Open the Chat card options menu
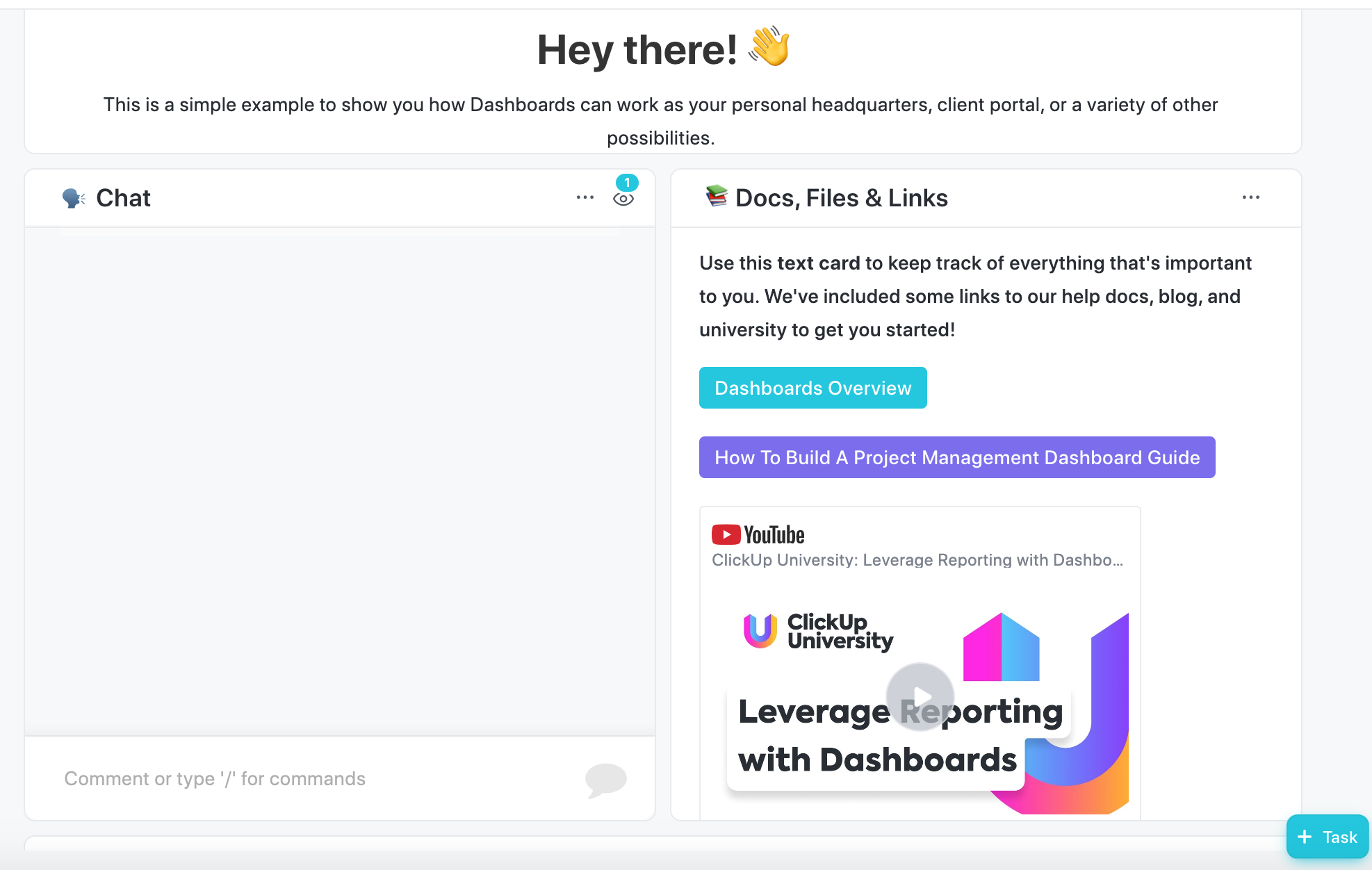The image size is (1372, 870). [585, 197]
